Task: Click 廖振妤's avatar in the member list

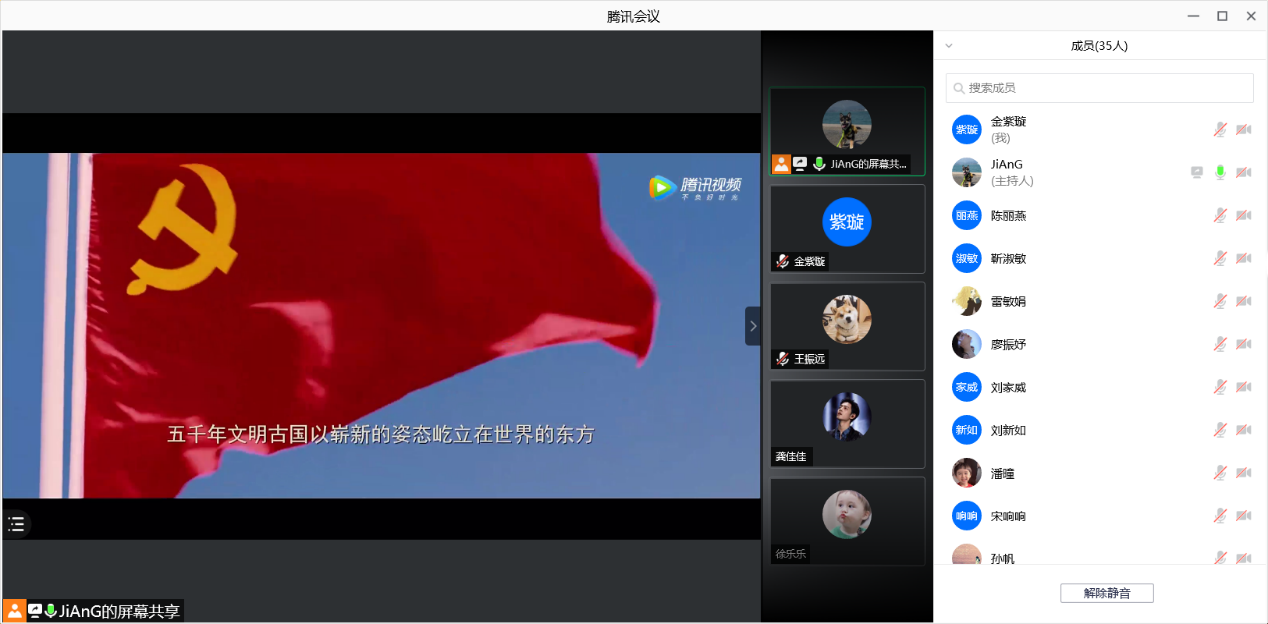Action: click(x=967, y=344)
